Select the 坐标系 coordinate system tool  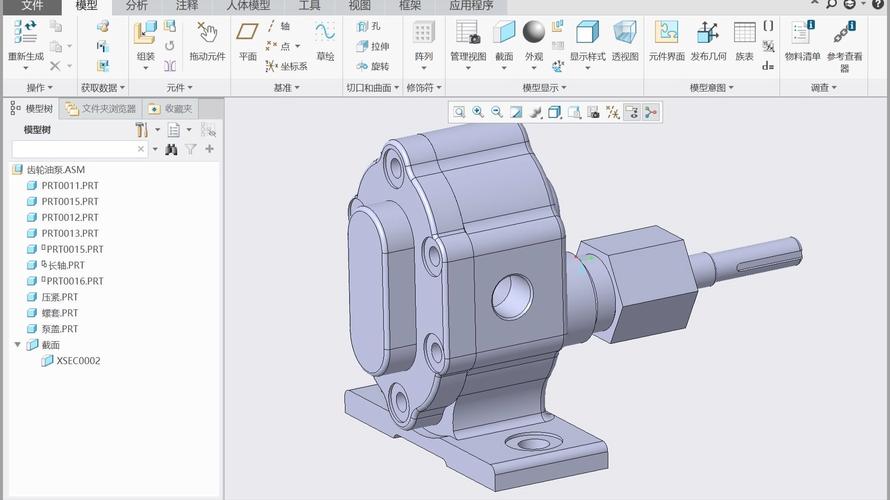tap(287, 66)
